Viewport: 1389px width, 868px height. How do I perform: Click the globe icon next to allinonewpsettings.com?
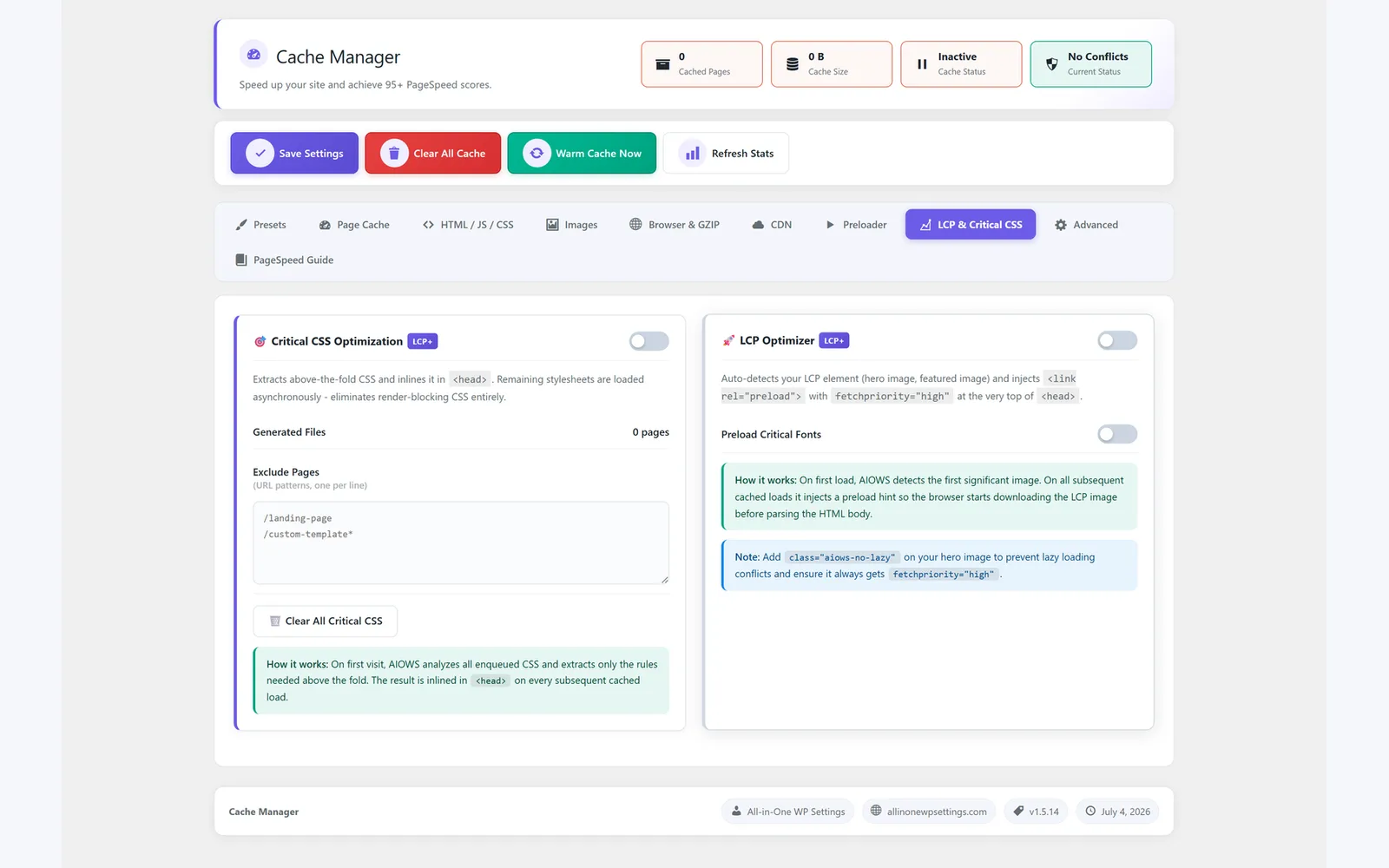[x=876, y=811]
